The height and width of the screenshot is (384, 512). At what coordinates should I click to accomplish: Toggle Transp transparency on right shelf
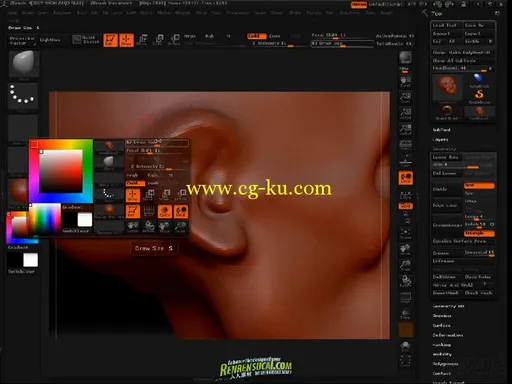[405, 313]
